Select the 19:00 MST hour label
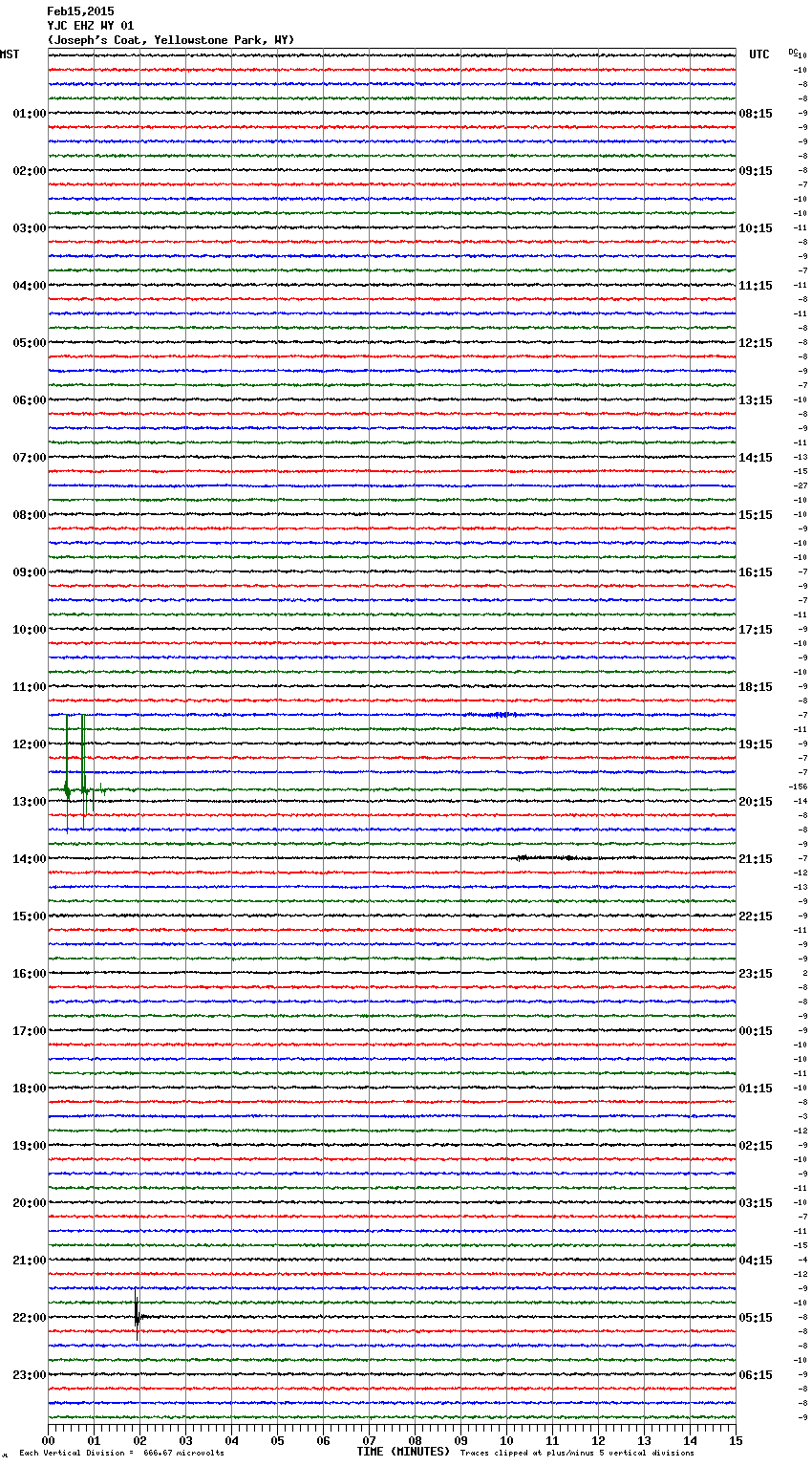This screenshot has height=1466, width=812. (x=30, y=1146)
